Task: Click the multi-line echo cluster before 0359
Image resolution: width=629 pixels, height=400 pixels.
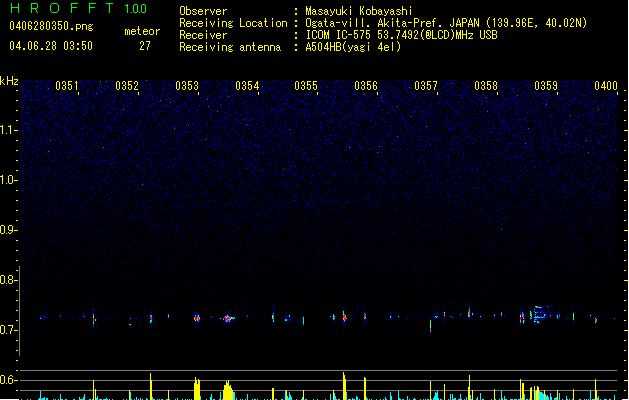Action: [540, 314]
